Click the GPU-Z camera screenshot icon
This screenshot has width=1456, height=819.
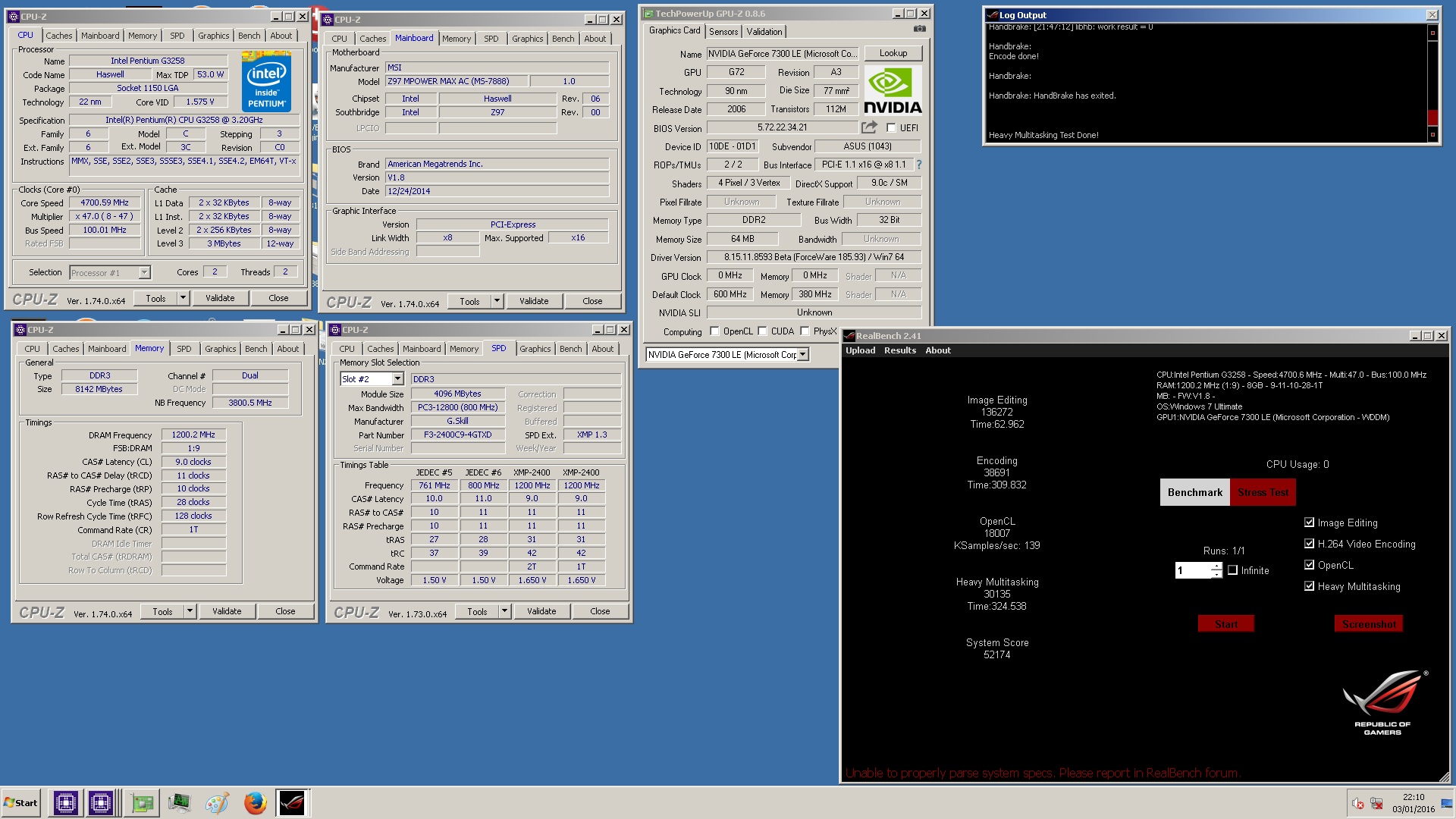pos(919,29)
